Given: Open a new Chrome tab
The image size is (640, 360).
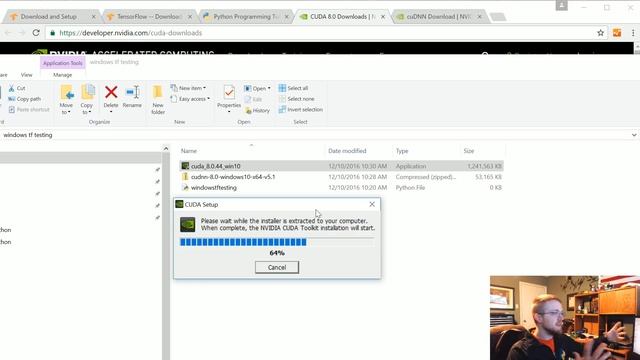Looking at the screenshot, I should tap(498, 17).
